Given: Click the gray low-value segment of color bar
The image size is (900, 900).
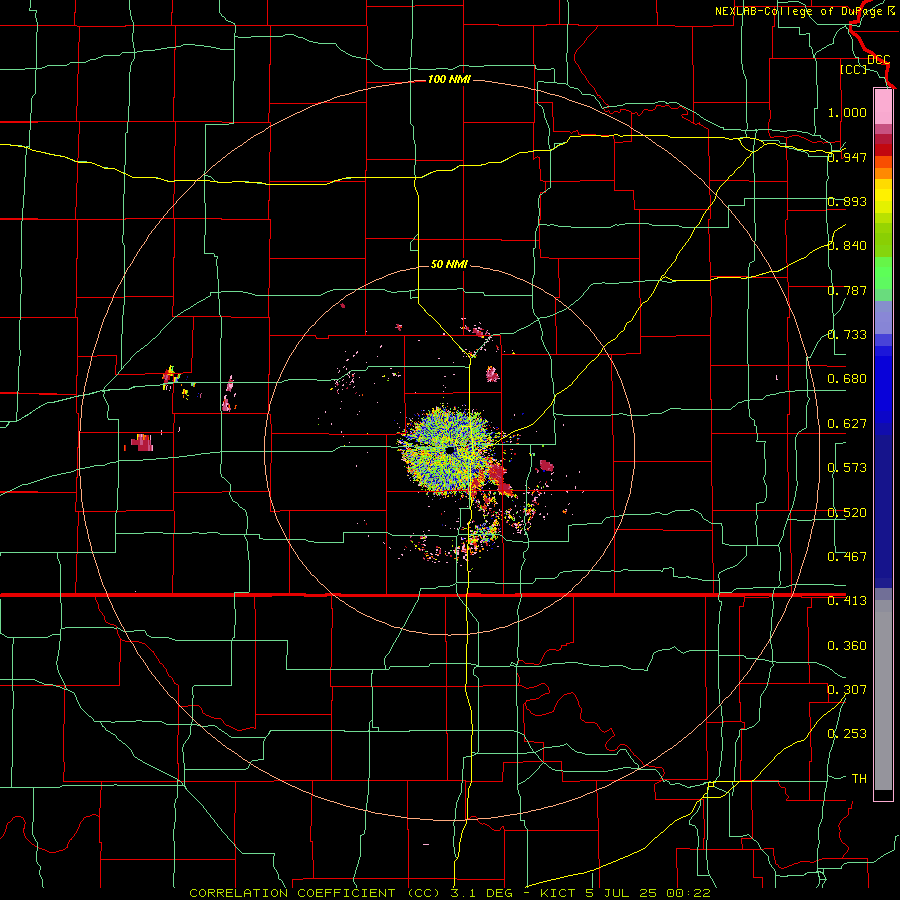Looking at the screenshot, I should (x=883, y=695).
